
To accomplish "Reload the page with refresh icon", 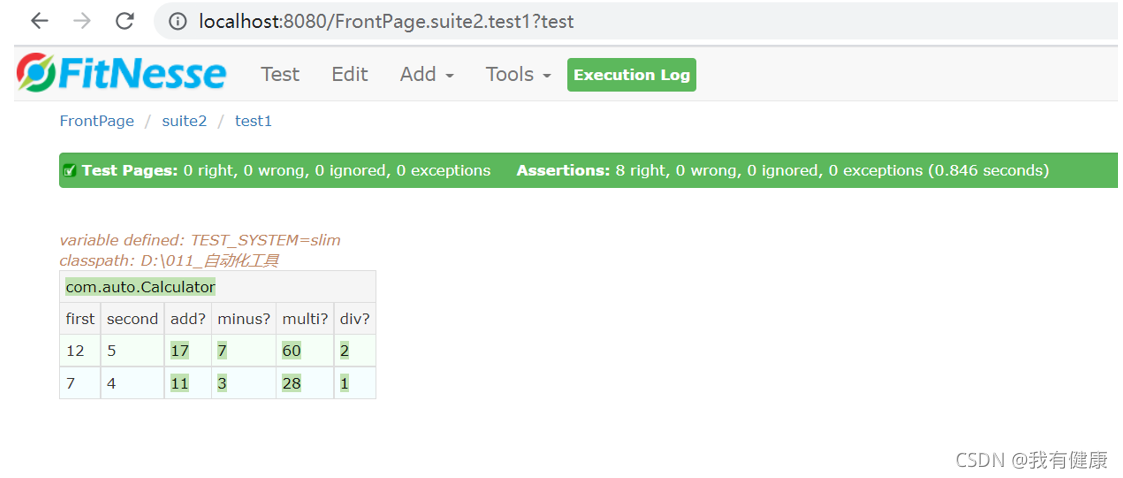I will tap(125, 21).
